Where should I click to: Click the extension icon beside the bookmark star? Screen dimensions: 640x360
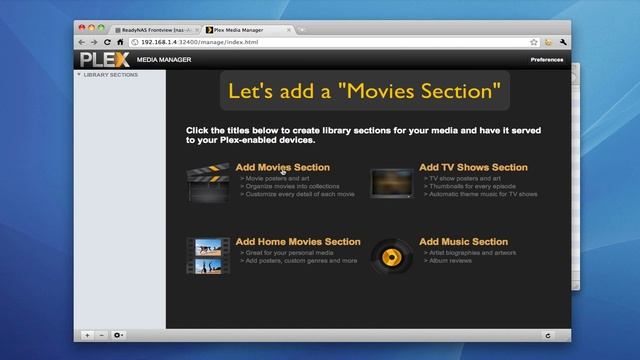click(548, 42)
